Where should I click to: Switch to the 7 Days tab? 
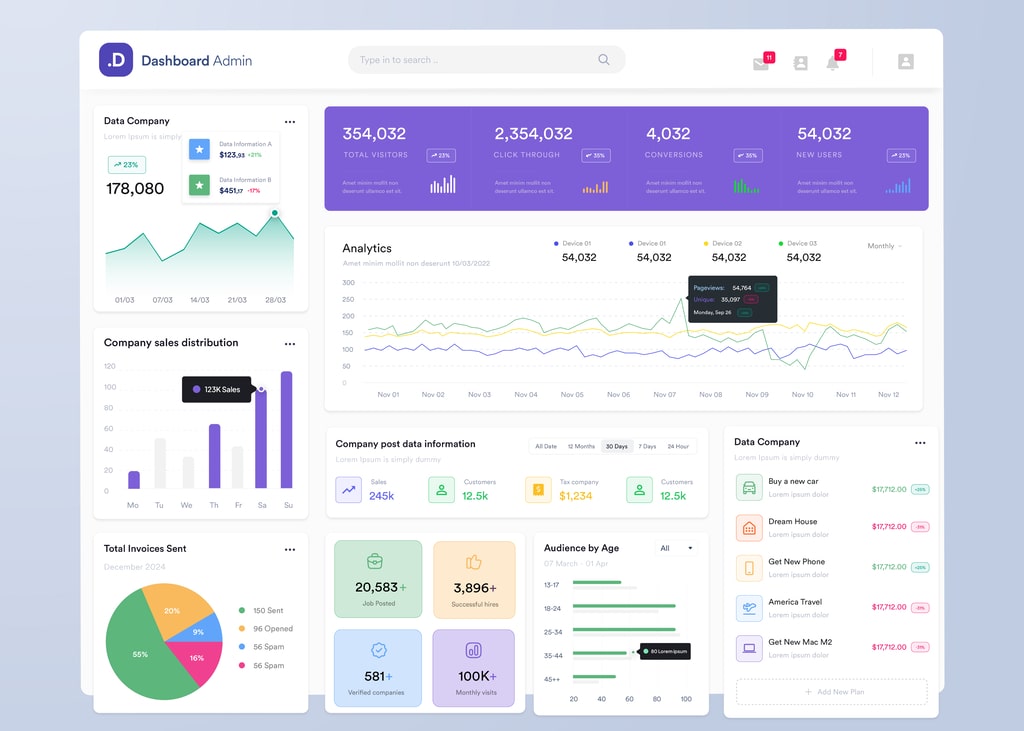647,446
